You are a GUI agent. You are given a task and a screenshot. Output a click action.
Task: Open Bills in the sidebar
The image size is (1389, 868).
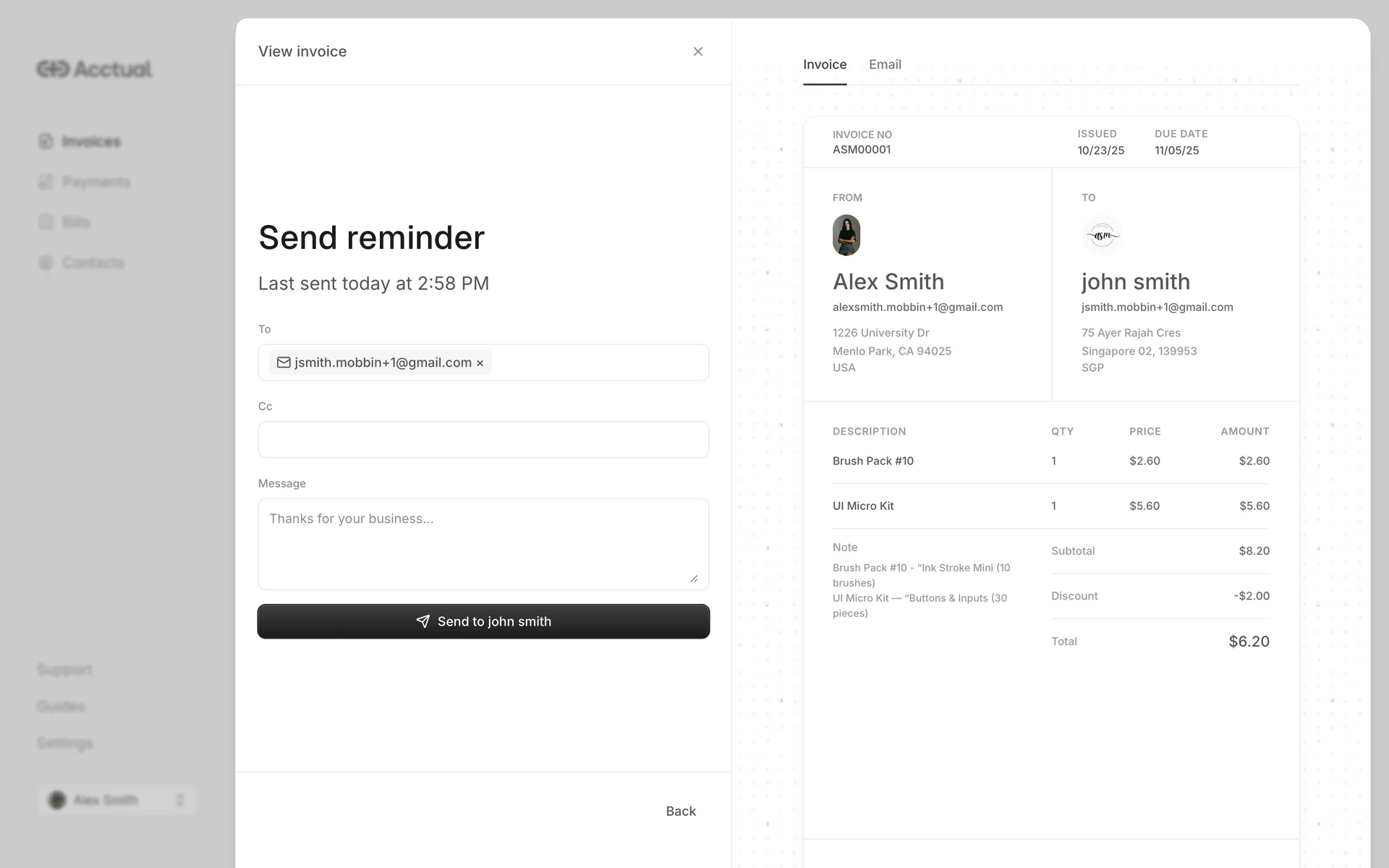pyautogui.click(x=75, y=222)
